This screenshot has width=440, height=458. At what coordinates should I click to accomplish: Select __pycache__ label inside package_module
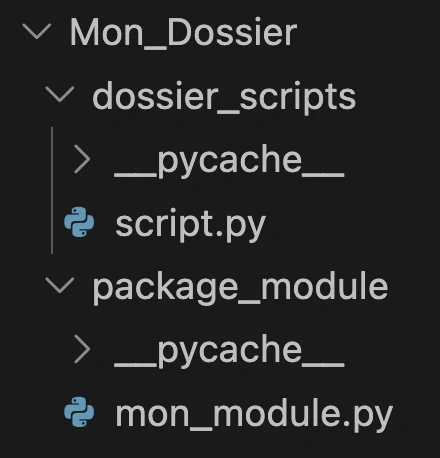(229, 351)
